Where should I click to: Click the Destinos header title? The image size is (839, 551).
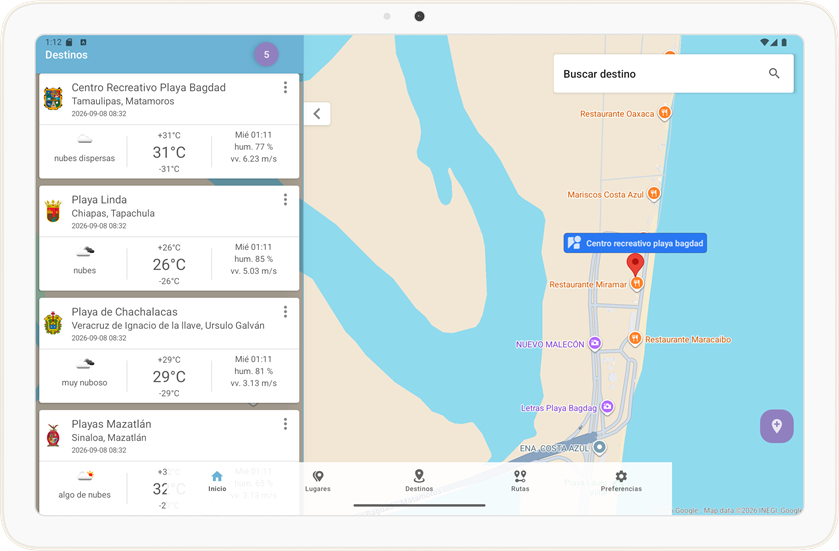66,55
